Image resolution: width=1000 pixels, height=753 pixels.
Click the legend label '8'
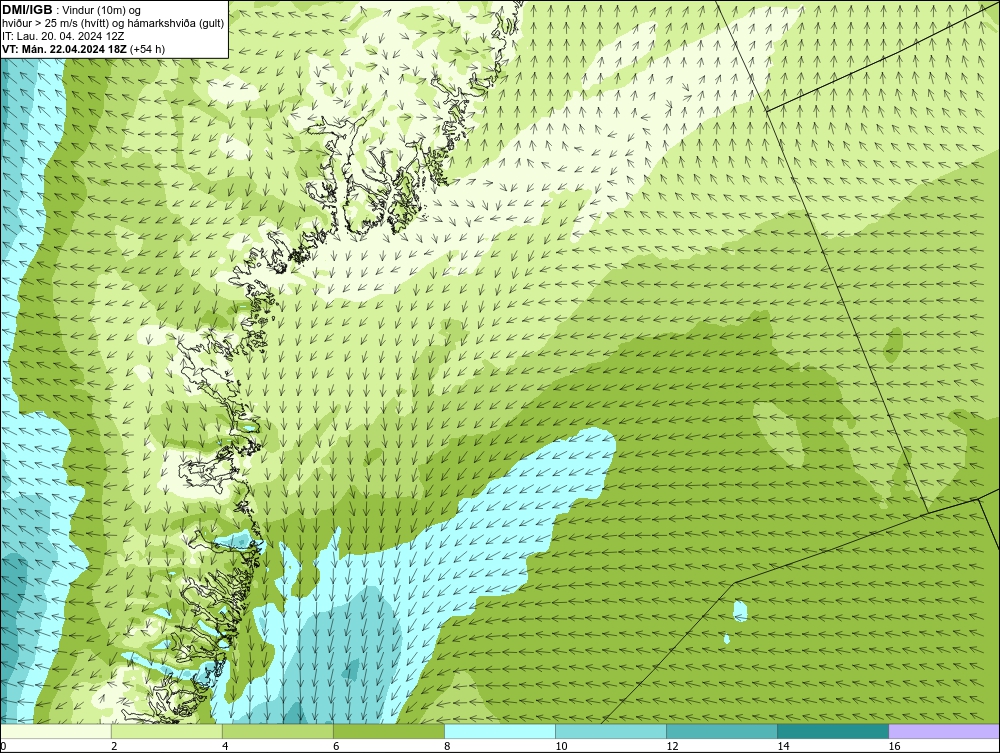point(447,747)
